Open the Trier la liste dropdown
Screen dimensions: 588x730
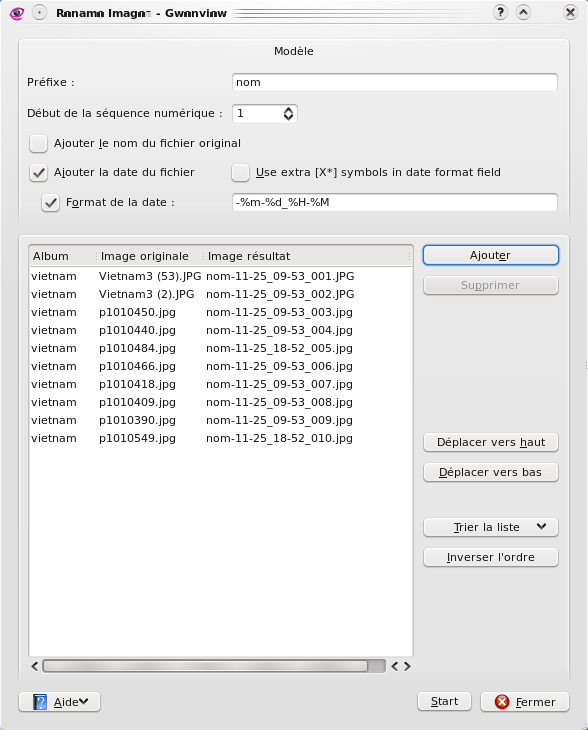[x=491, y=527]
